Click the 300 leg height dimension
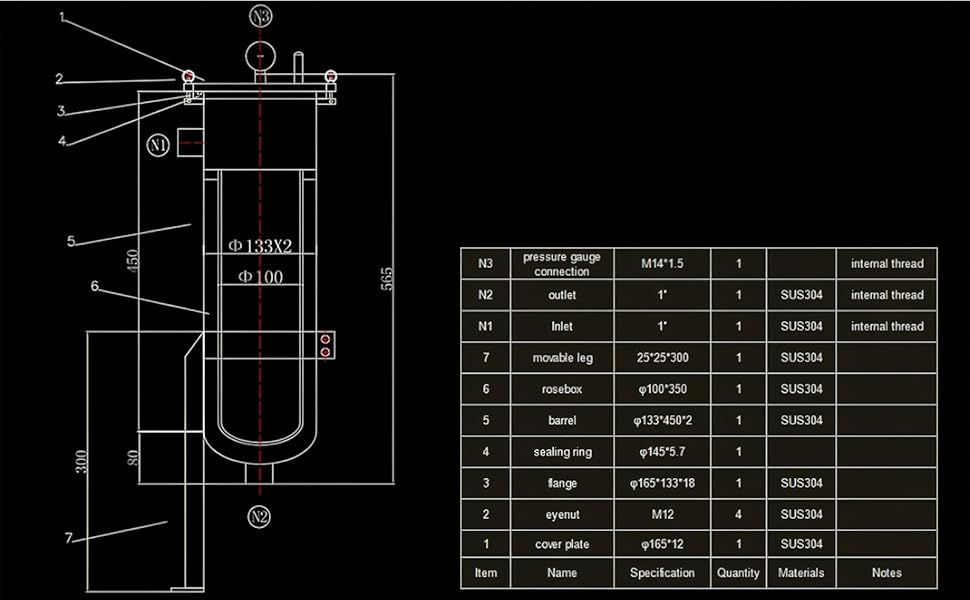970x600 pixels. (82, 461)
